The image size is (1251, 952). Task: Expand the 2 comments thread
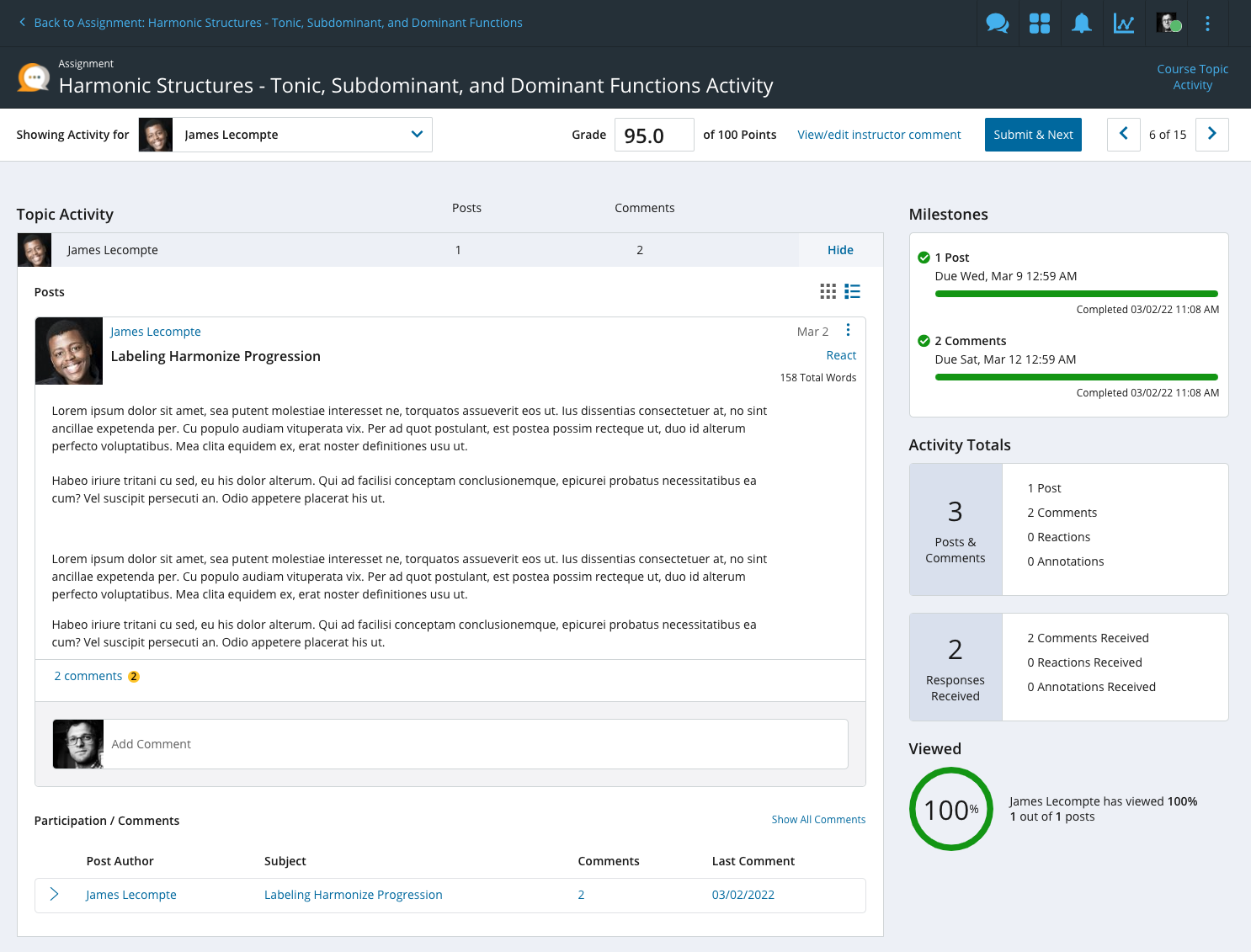(x=88, y=676)
